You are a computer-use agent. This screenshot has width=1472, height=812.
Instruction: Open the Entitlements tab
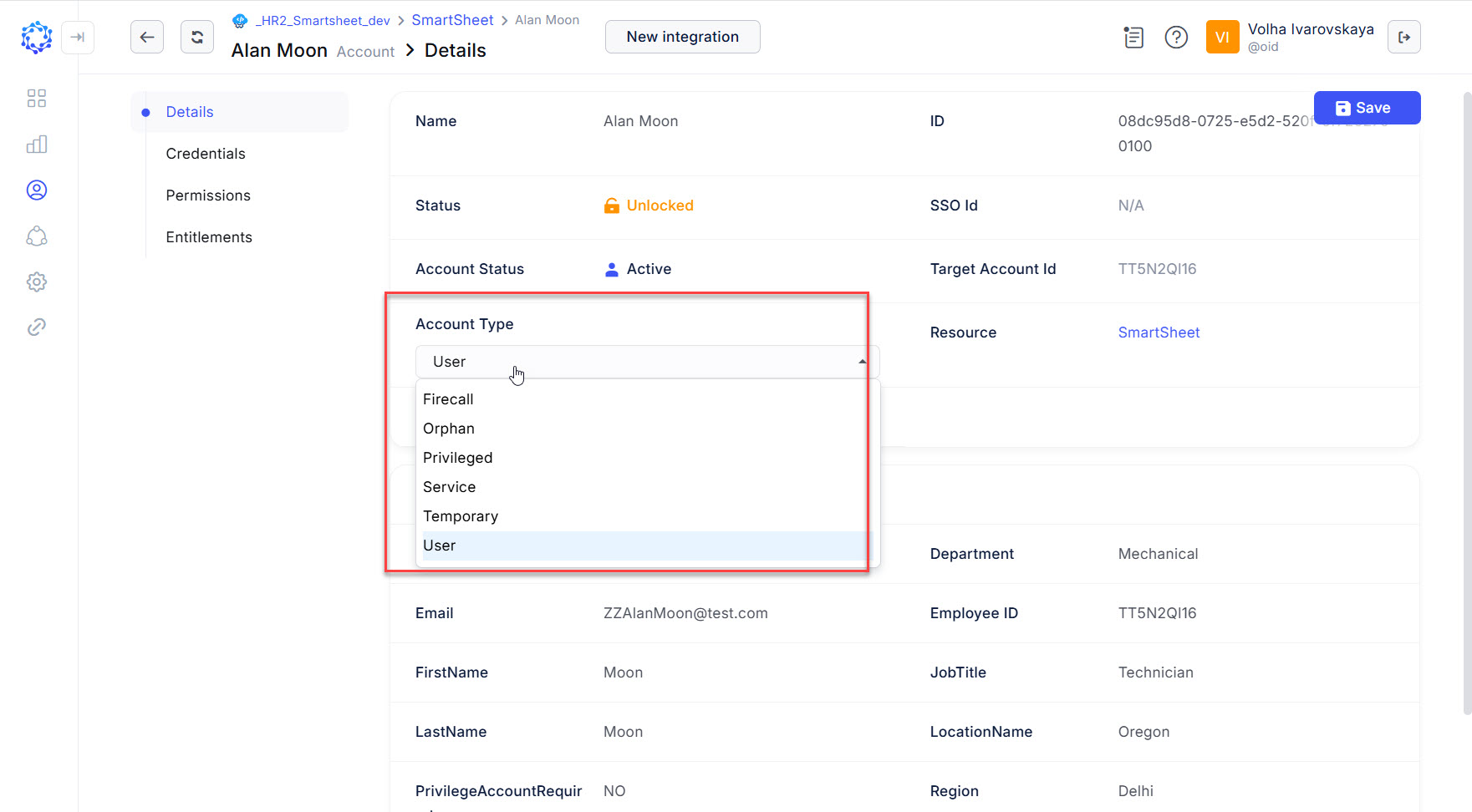coord(209,236)
